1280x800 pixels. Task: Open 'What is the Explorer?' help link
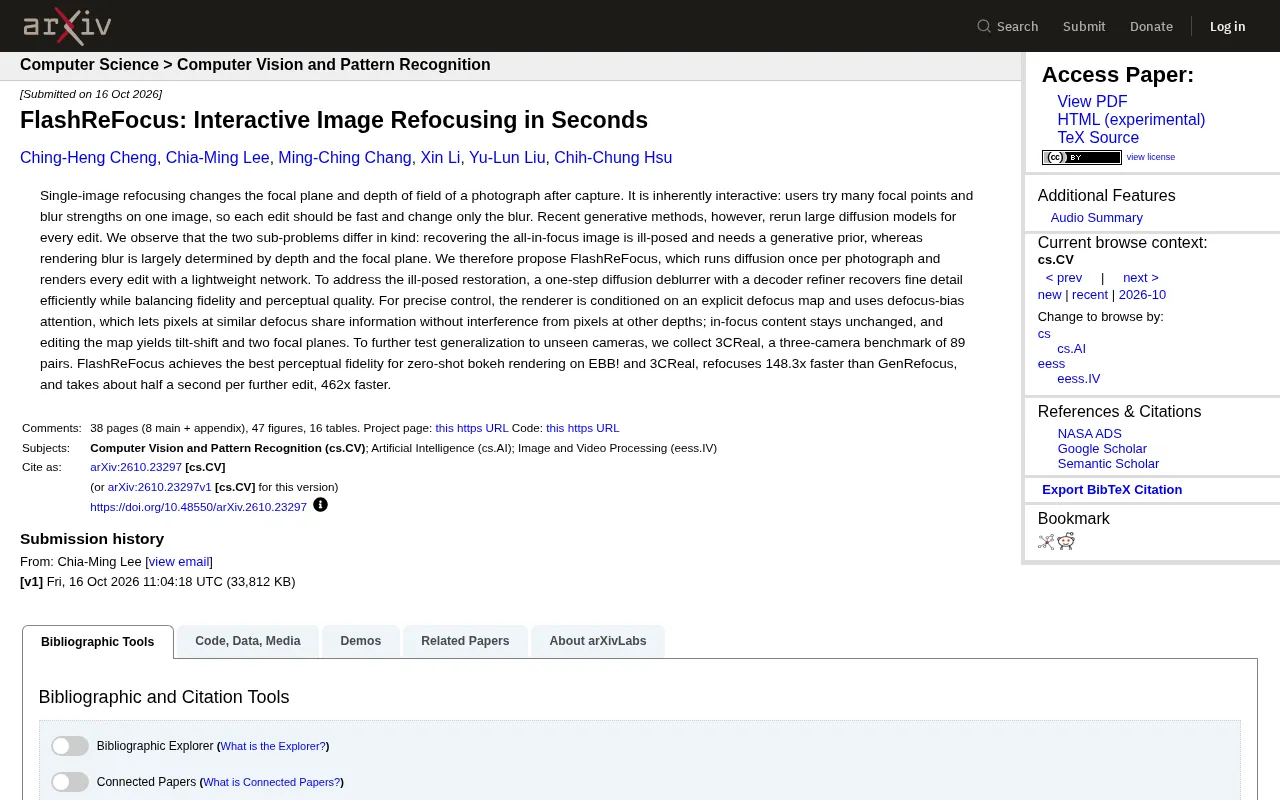[x=273, y=746]
